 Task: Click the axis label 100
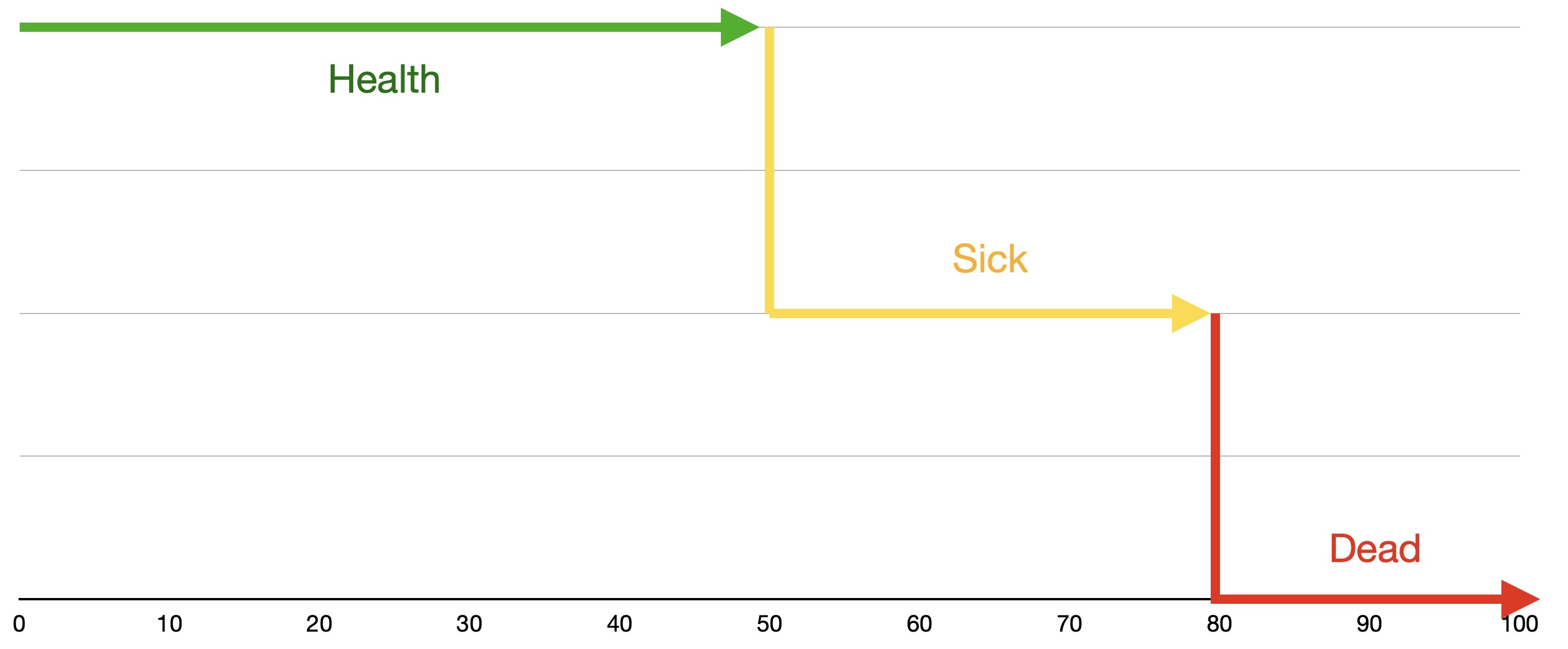(1519, 624)
